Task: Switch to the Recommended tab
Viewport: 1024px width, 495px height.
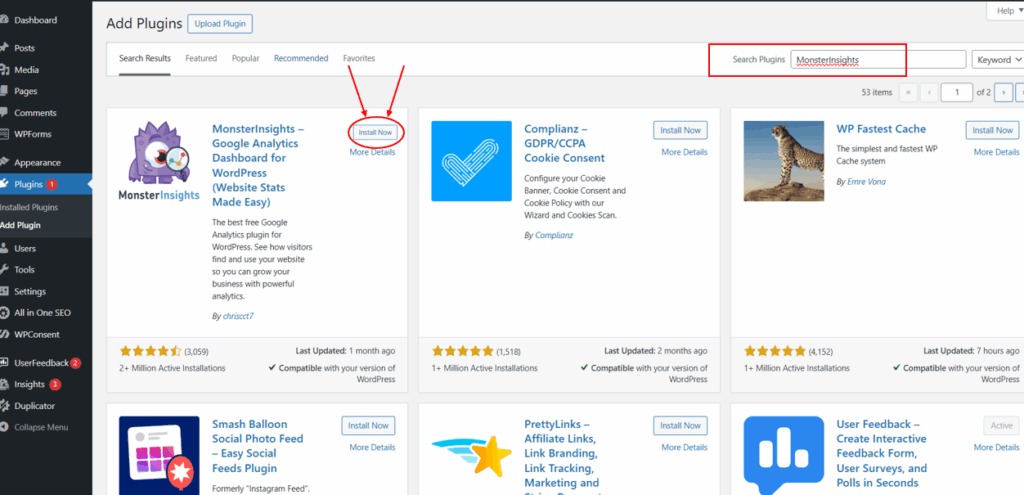Action: (x=301, y=58)
